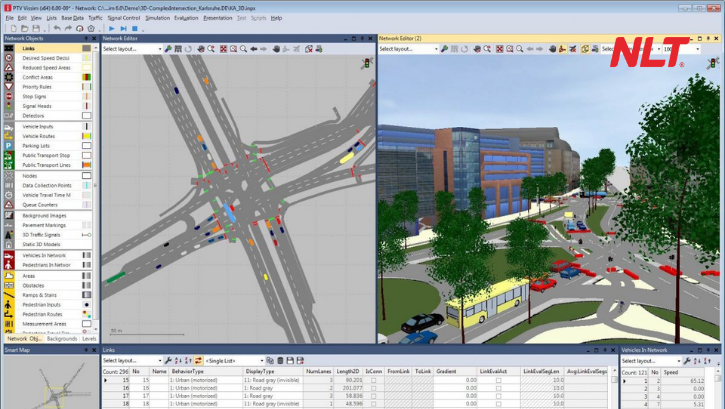Click the undo arrow in main toolbar
This screenshot has width=725, height=409.
coord(58,28)
